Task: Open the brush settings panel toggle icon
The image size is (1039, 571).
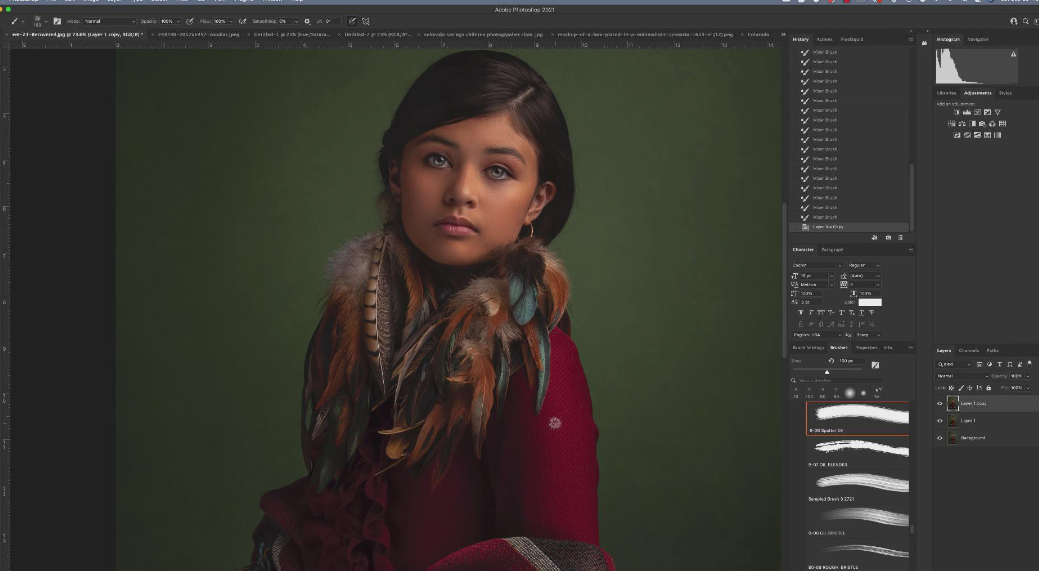Action: point(57,21)
